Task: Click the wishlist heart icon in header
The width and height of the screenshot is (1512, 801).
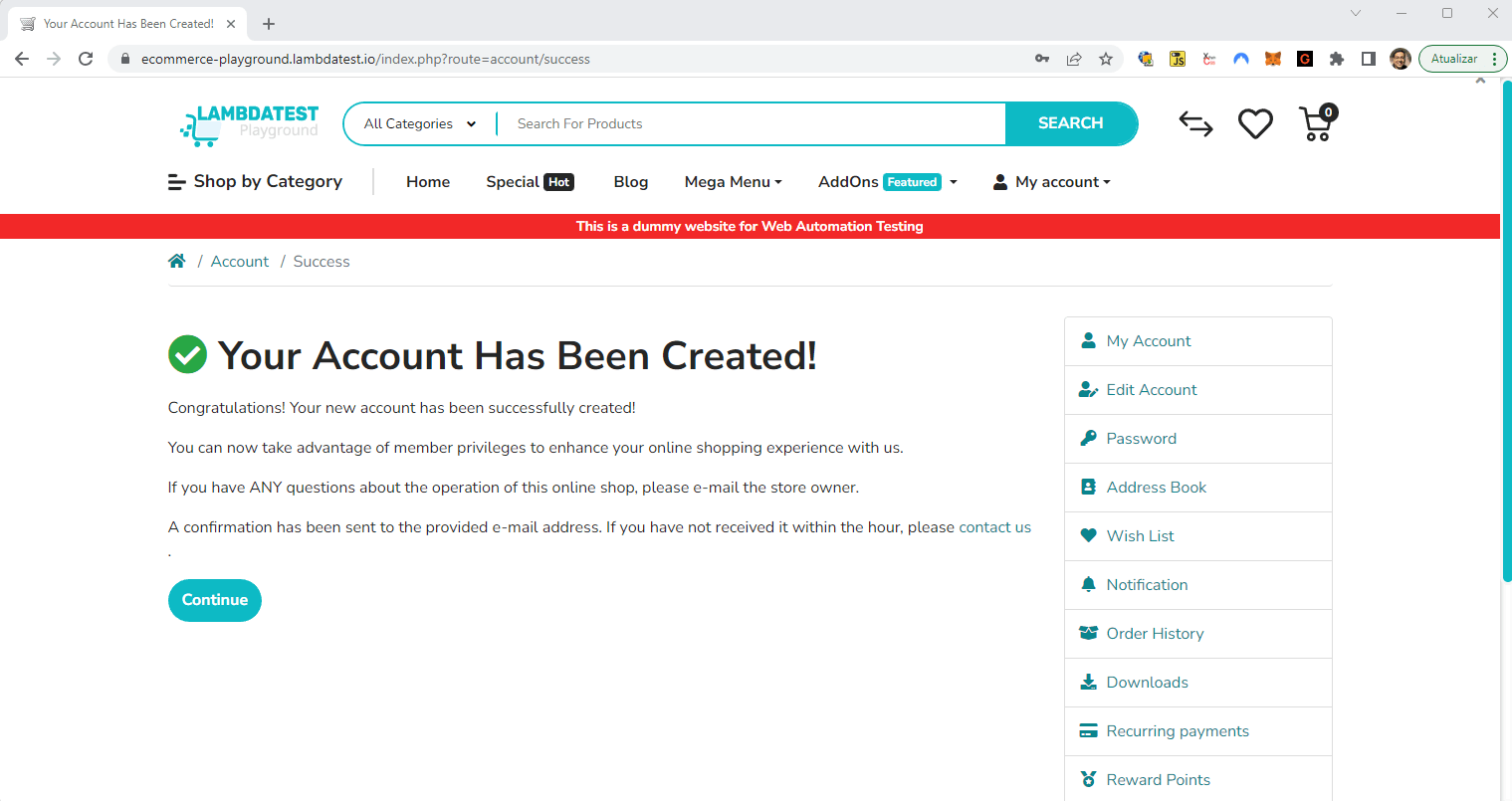Action: pos(1255,123)
